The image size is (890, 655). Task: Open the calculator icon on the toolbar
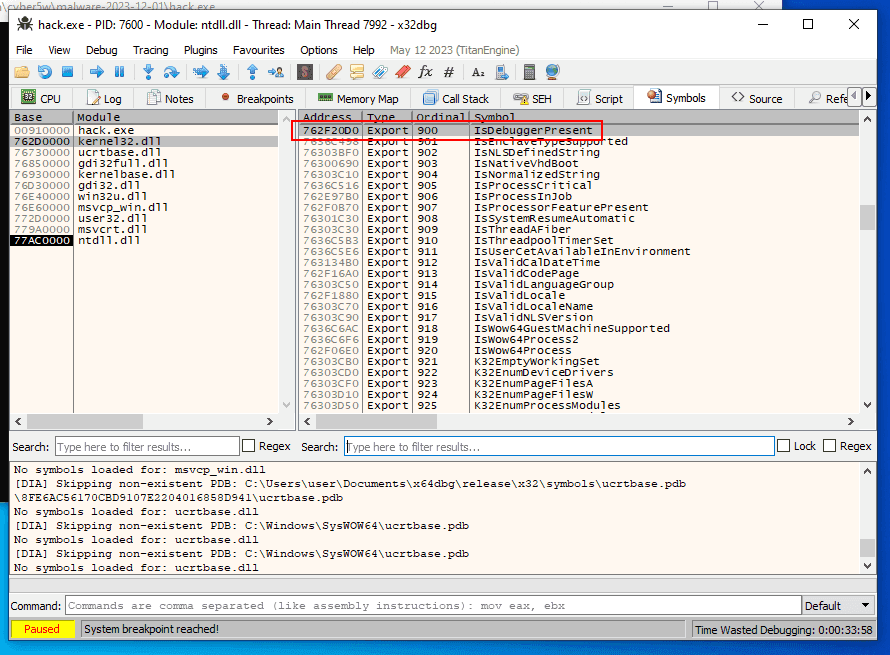tap(529, 71)
